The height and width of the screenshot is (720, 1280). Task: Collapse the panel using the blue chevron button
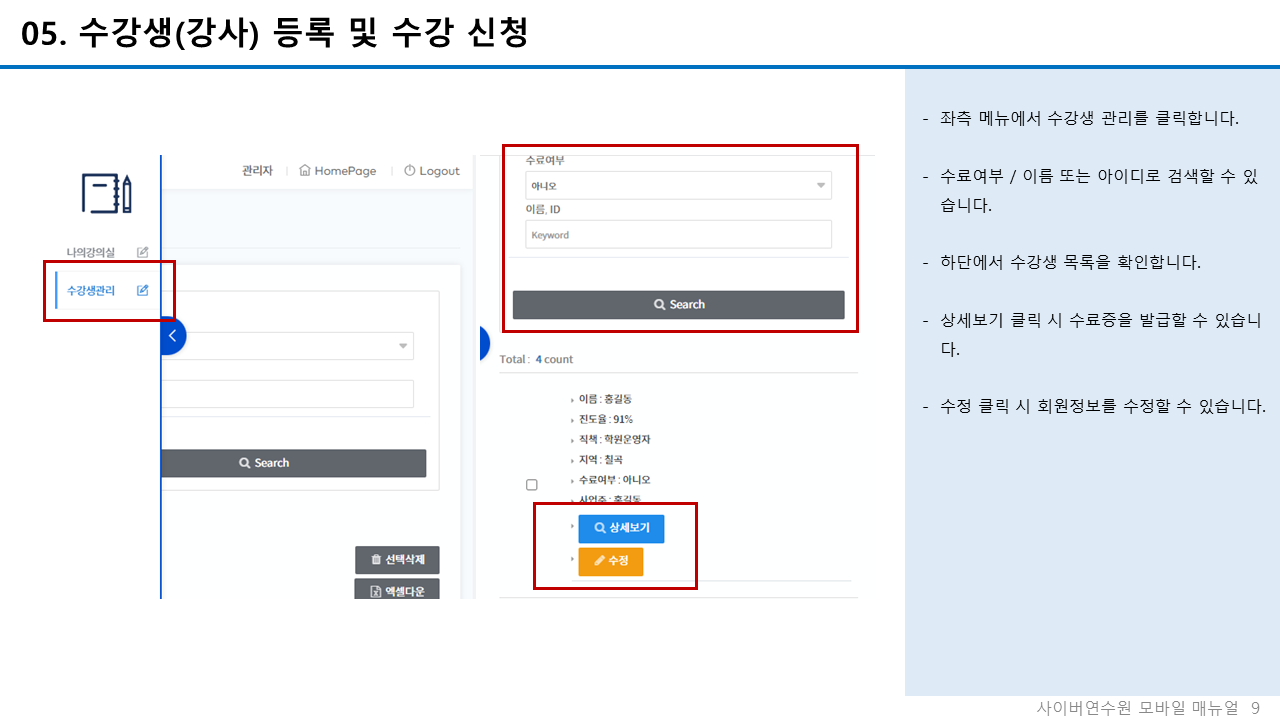tap(173, 336)
